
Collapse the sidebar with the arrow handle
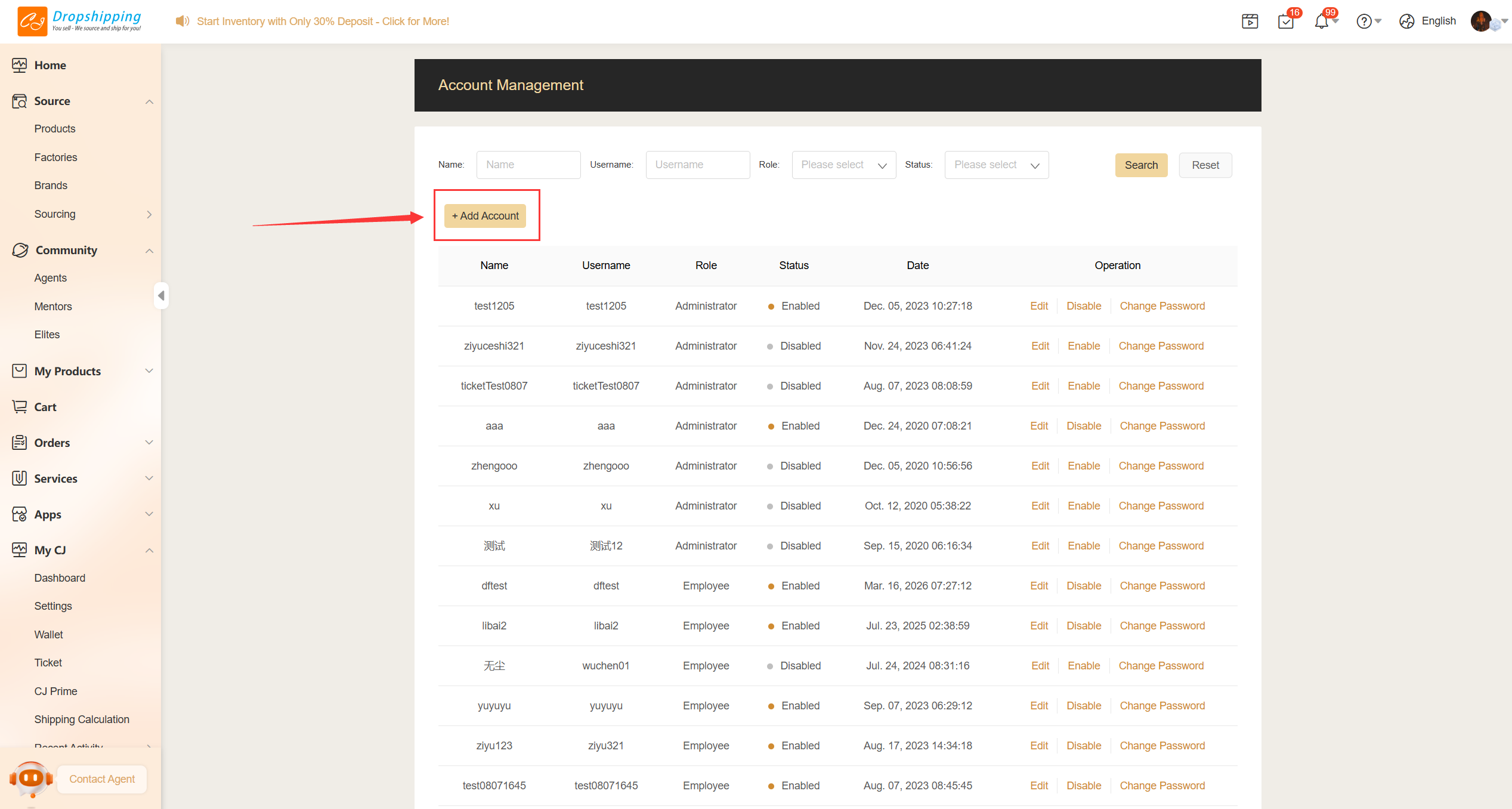161,295
